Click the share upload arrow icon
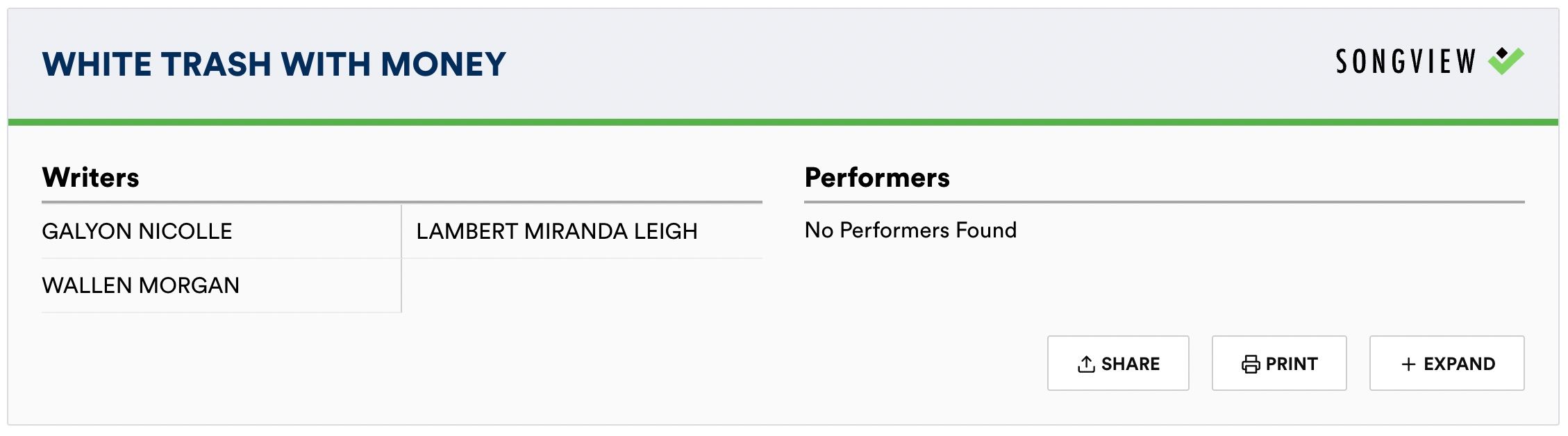1568x436 pixels. pyautogui.click(x=1086, y=364)
